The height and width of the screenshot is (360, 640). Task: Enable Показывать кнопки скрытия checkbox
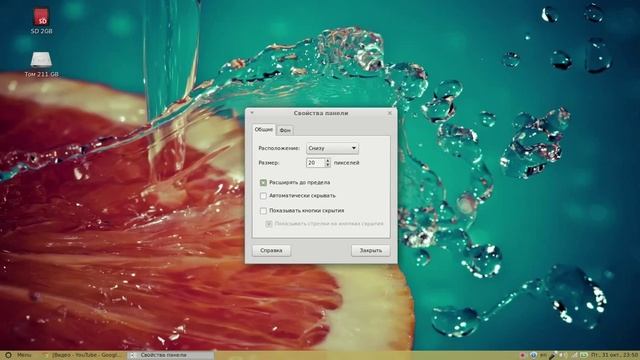pos(263,211)
